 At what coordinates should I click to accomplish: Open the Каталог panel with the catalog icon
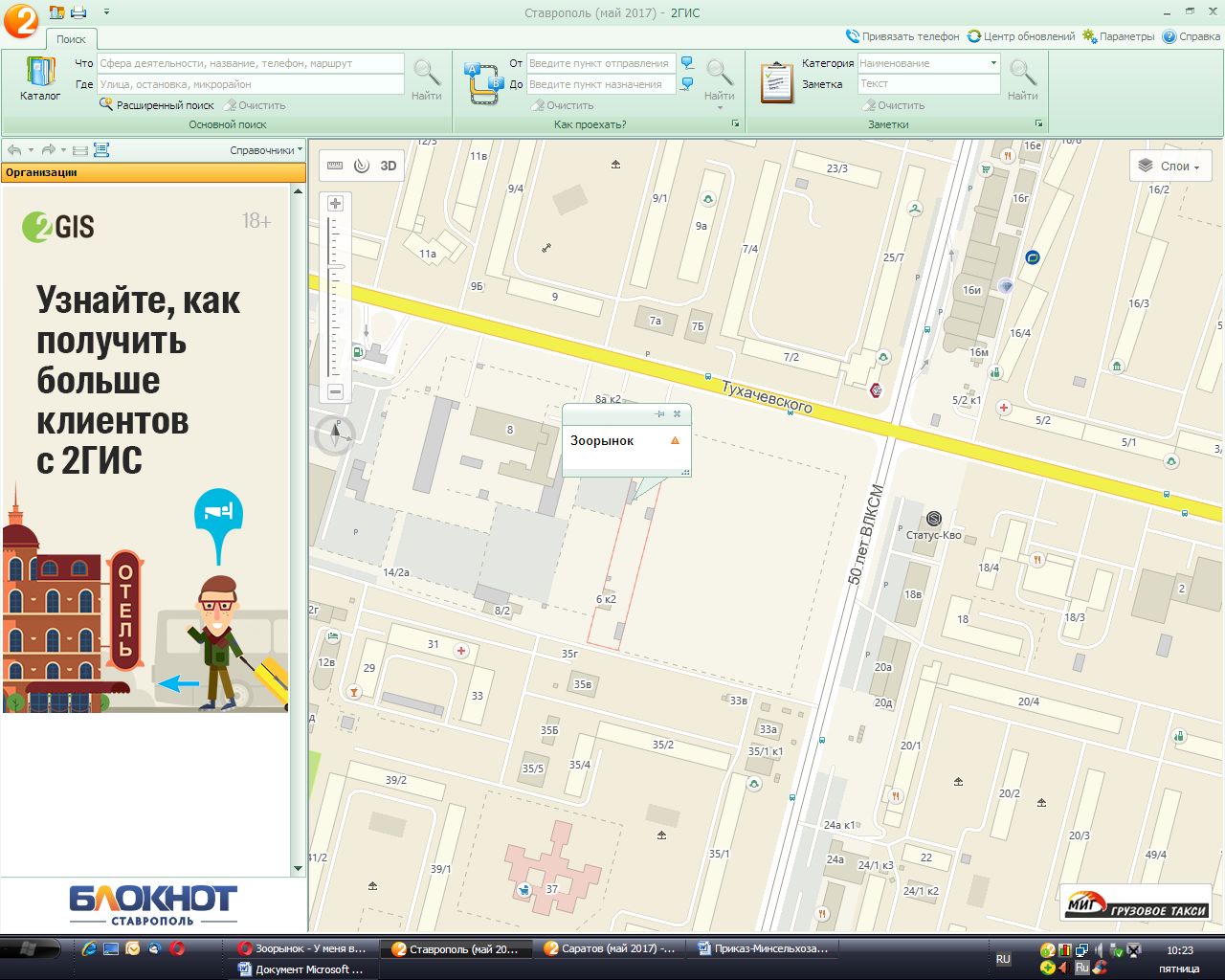39,77
